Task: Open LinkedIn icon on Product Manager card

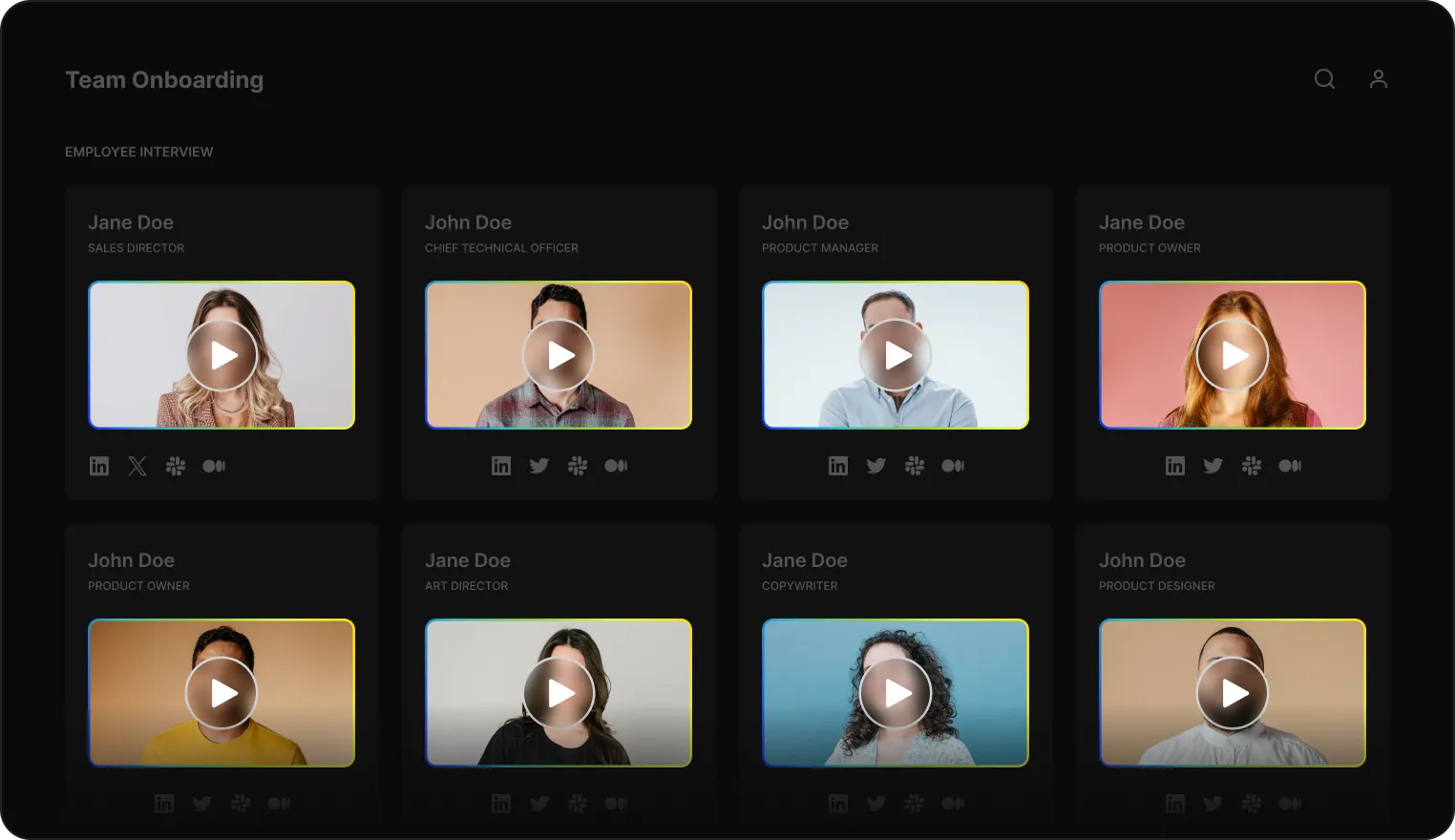Action: [838, 466]
